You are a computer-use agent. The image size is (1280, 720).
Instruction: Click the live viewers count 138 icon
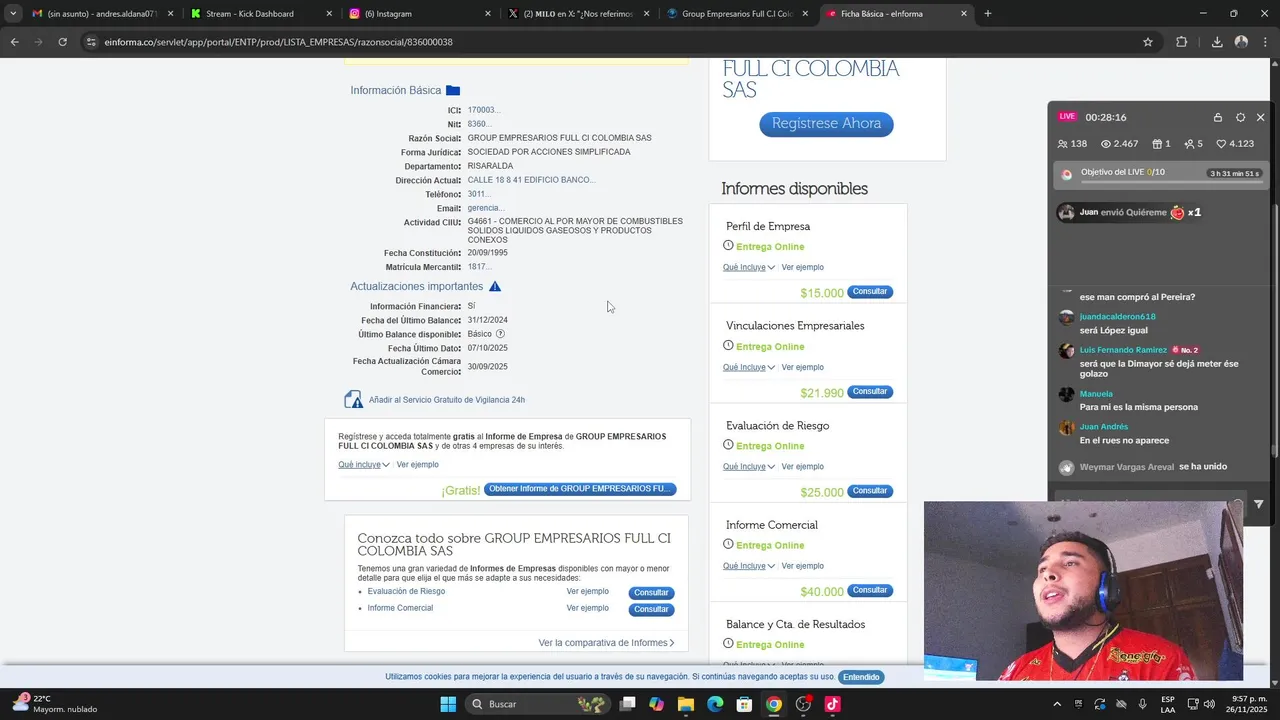(1062, 144)
